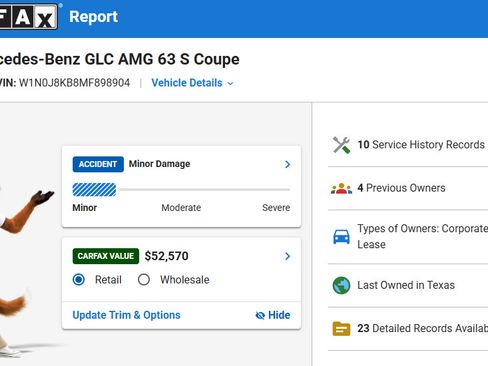Open accident details via chevron arrow
This screenshot has height=366, width=488.
[287, 164]
